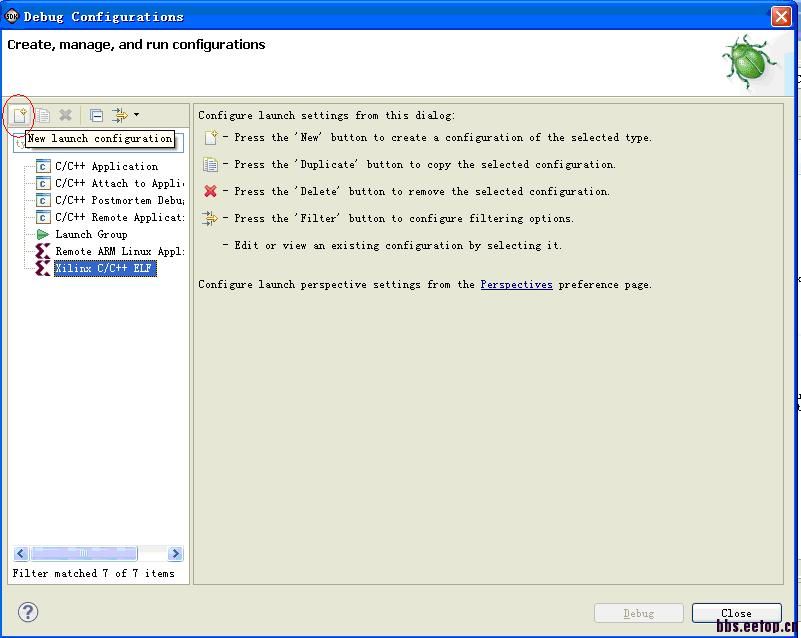Screen dimensions: 801x638
Task: Select Remote ARM Linux Application type
Action: (x=120, y=251)
